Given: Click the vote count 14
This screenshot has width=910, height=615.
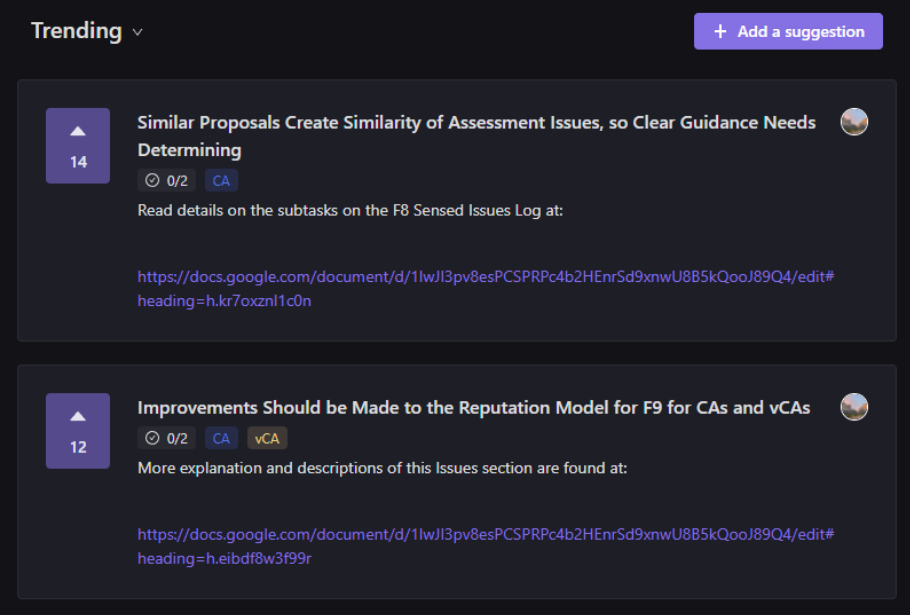Looking at the screenshot, I should click(x=78, y=162).
